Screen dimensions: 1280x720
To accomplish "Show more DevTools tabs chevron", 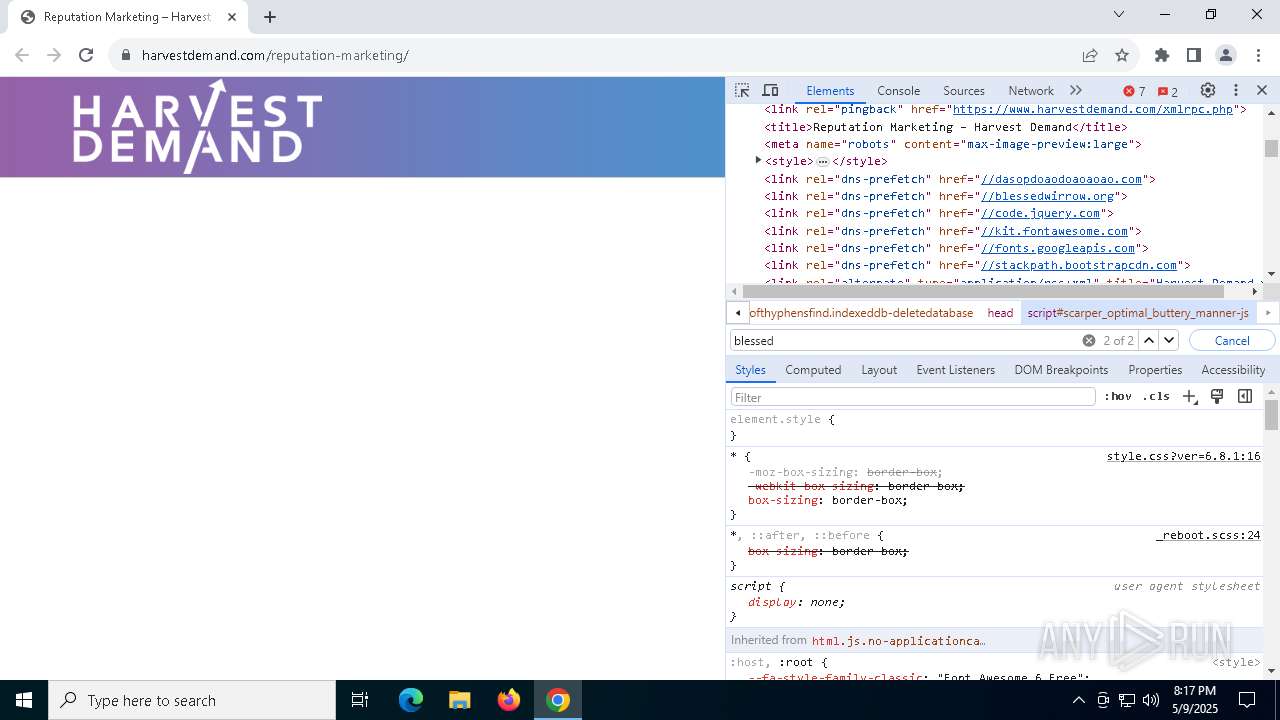I will (x=1076, y=90).
